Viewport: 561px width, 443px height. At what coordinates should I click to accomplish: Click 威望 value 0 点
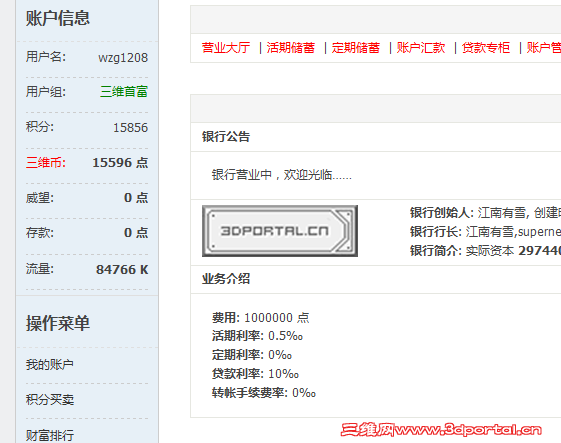click(136, 198)
